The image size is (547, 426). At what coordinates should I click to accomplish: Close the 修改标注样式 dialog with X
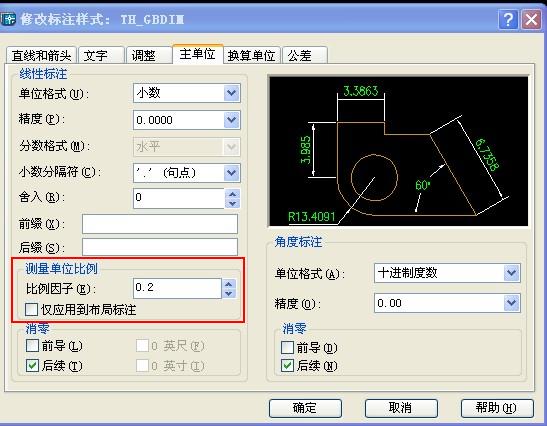coord(531,20)
